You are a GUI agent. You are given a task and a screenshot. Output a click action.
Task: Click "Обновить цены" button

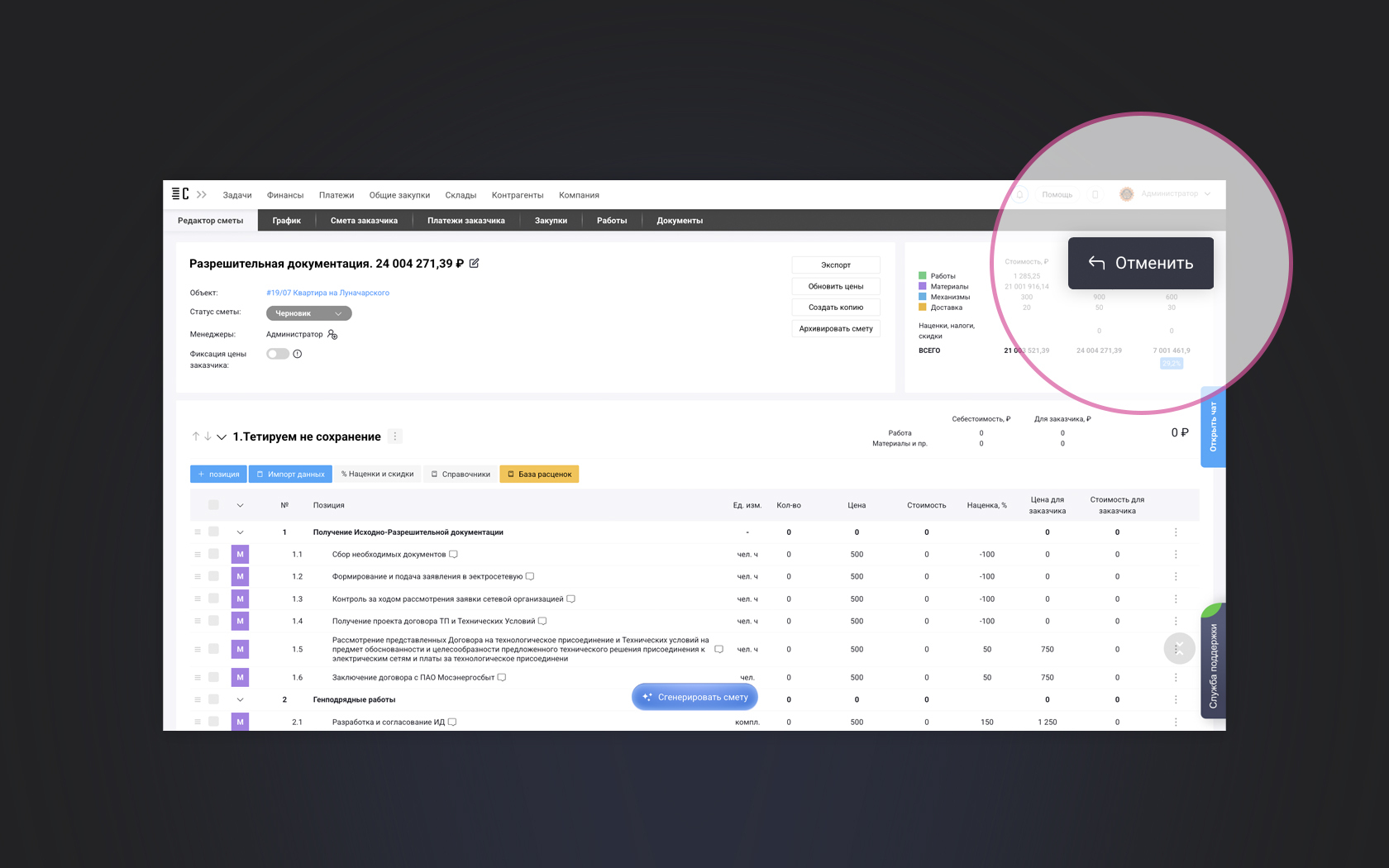coord(836,287)
